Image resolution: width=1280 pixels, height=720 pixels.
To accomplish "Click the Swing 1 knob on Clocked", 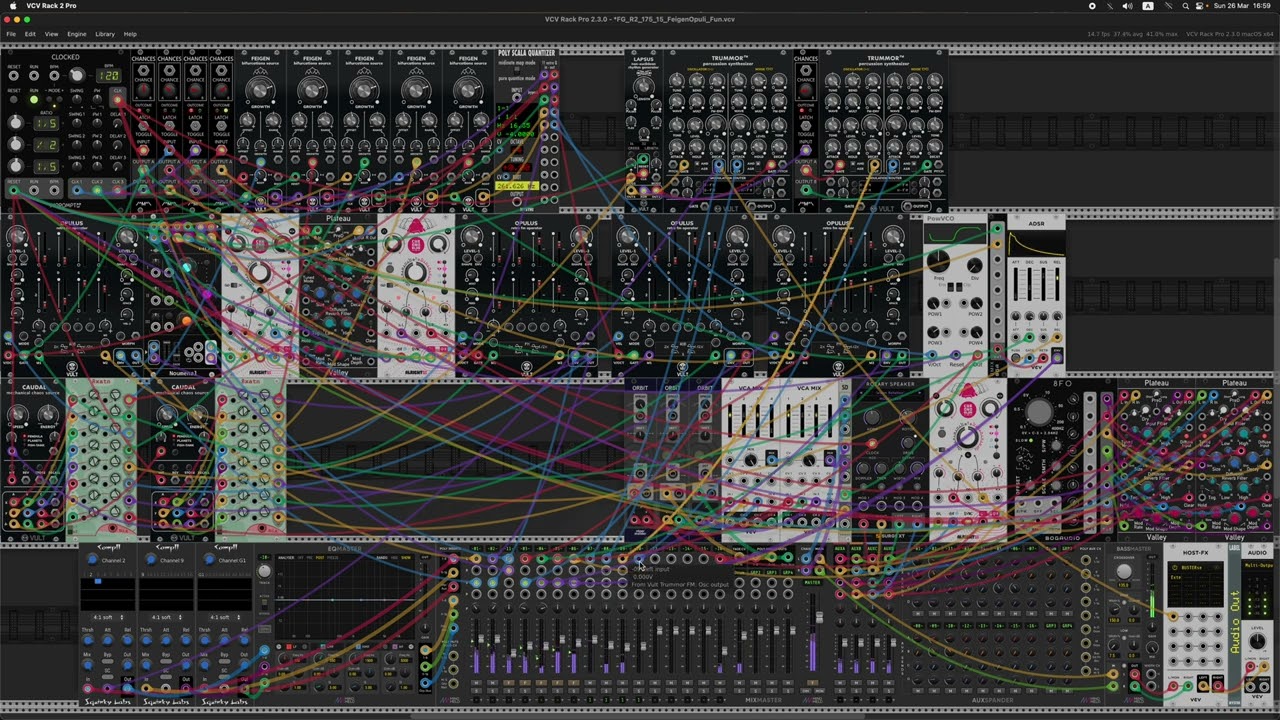I will click(x=77, y=123).
